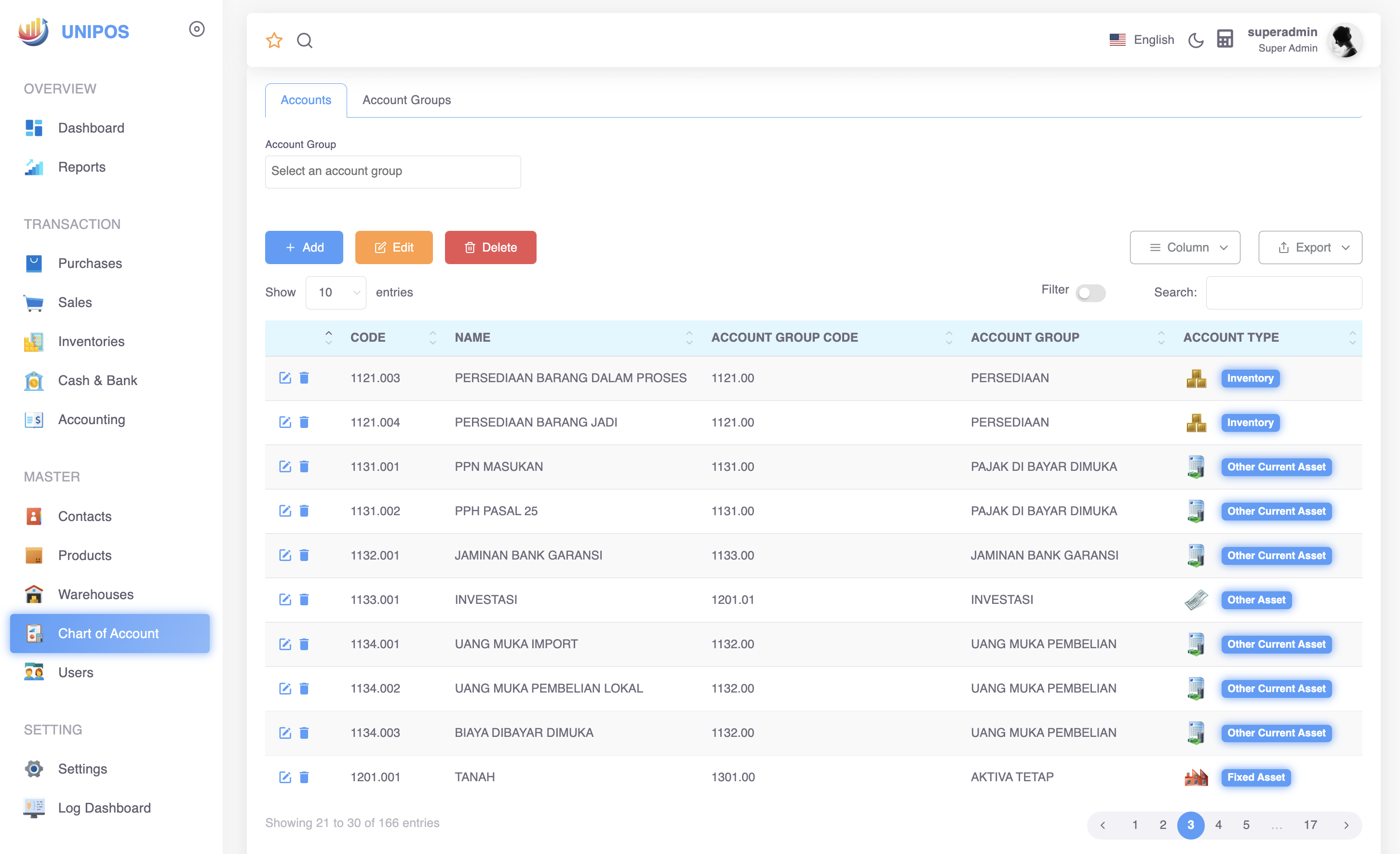Delete PERSEDIAAN BARANG JADI row icon
This screenshot has width=1400, height=854.
[x=304, y=422]
